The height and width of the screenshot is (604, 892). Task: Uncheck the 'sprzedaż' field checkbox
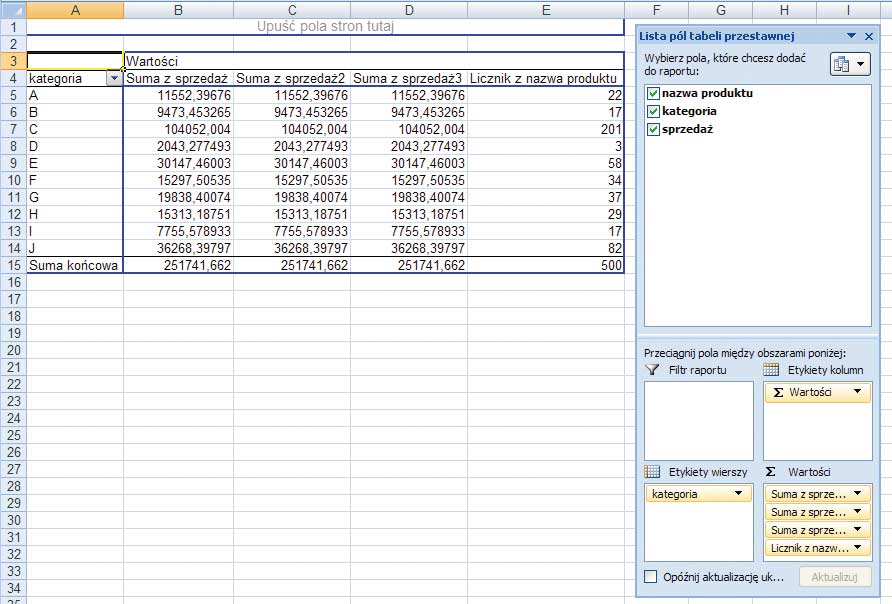[x=654, y=130]
